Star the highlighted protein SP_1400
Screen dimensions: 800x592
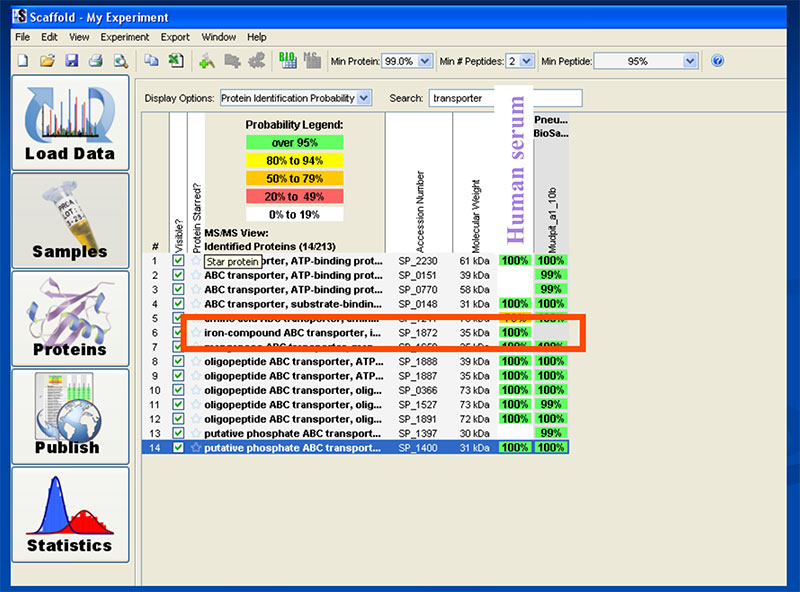[196, 448]
